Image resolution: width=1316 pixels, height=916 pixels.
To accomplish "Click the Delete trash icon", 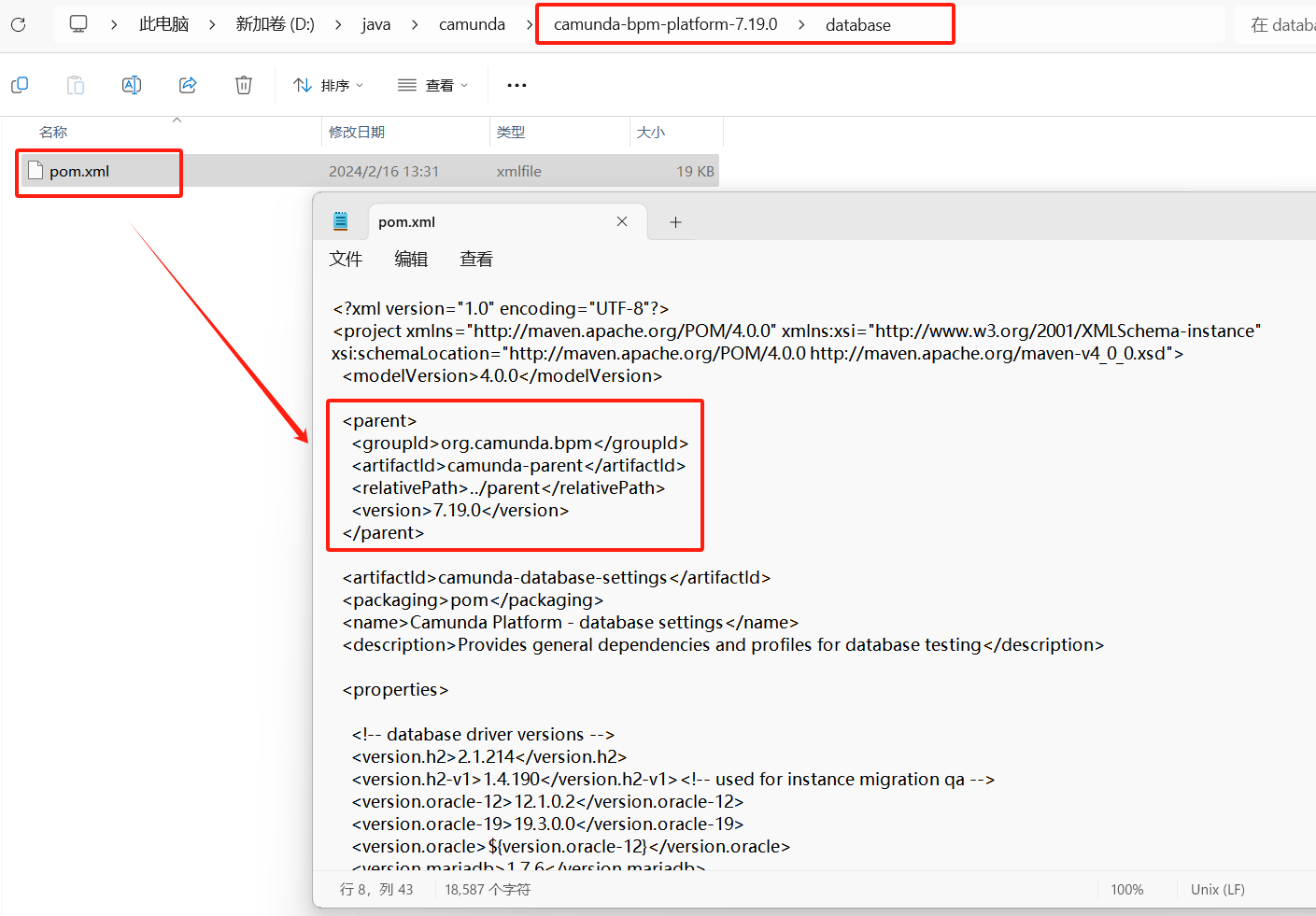I will tap(244, 85).
